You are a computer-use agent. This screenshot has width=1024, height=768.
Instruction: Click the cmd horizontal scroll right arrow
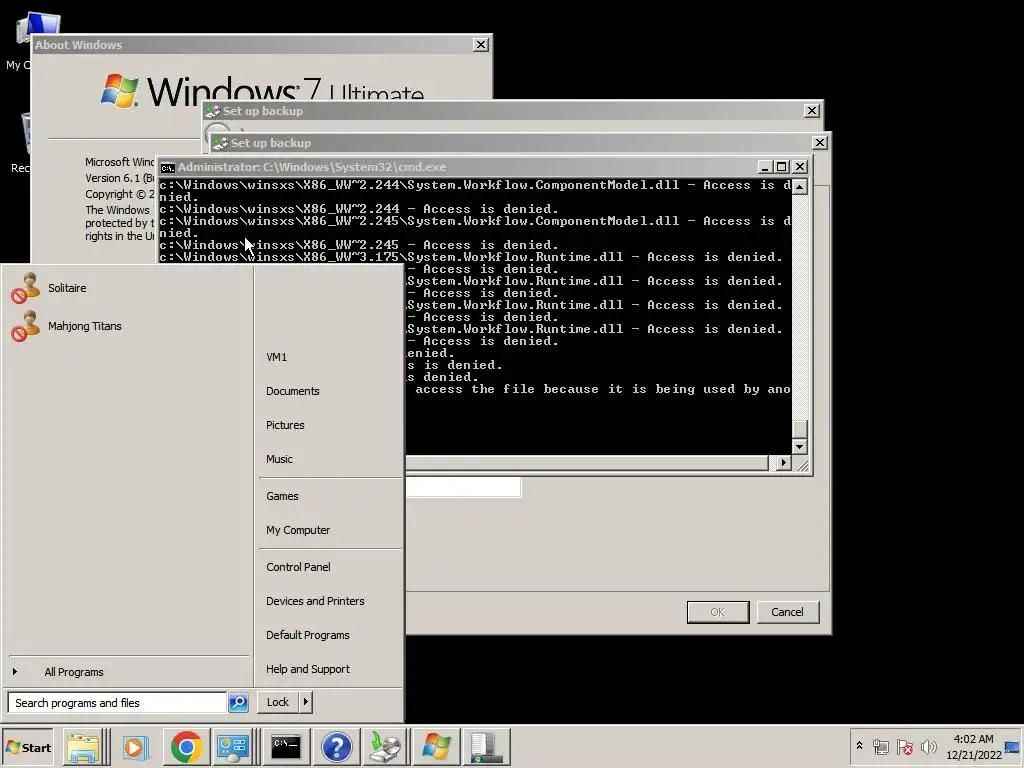[784, 462]
